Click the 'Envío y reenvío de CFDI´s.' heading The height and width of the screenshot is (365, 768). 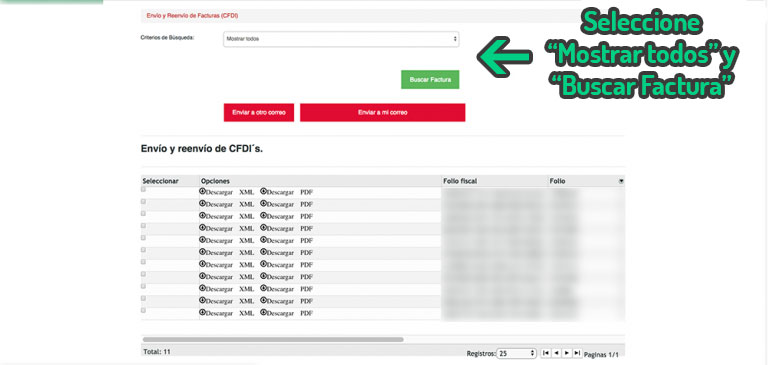click(202, 149)
